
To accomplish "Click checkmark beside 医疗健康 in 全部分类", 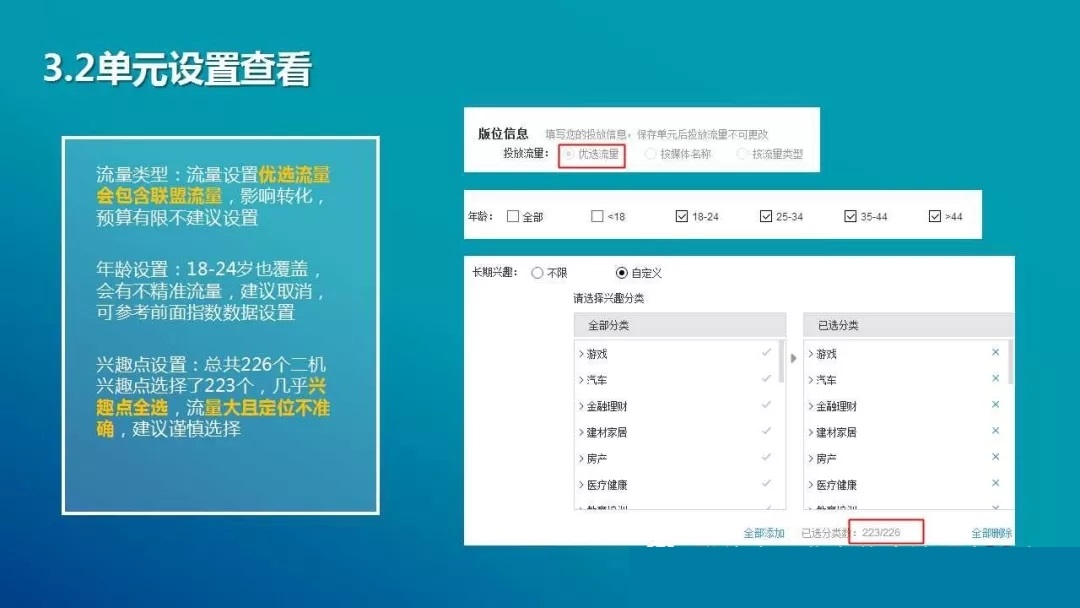I will 766,483.
